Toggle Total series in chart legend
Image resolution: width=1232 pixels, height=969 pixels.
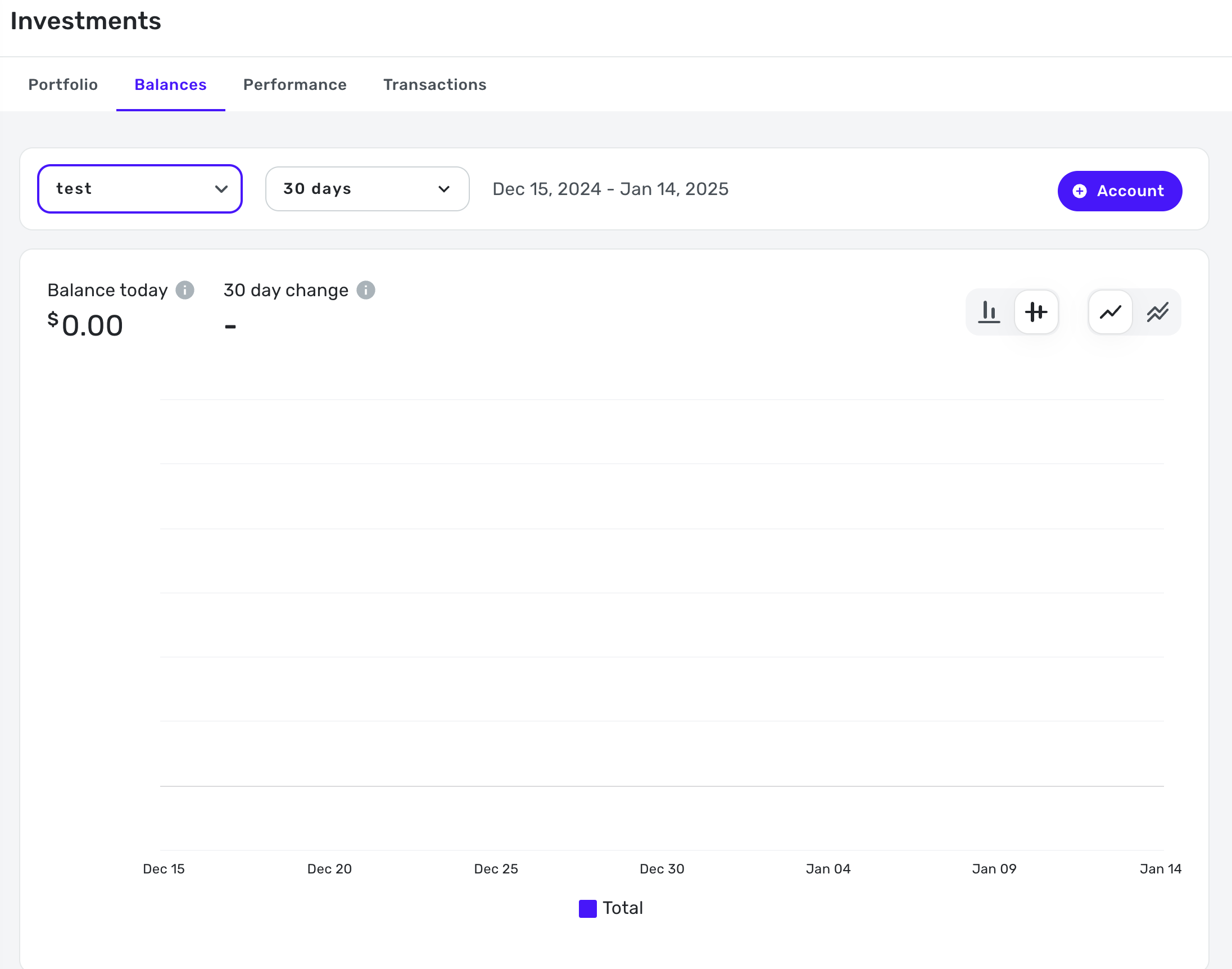622,908
